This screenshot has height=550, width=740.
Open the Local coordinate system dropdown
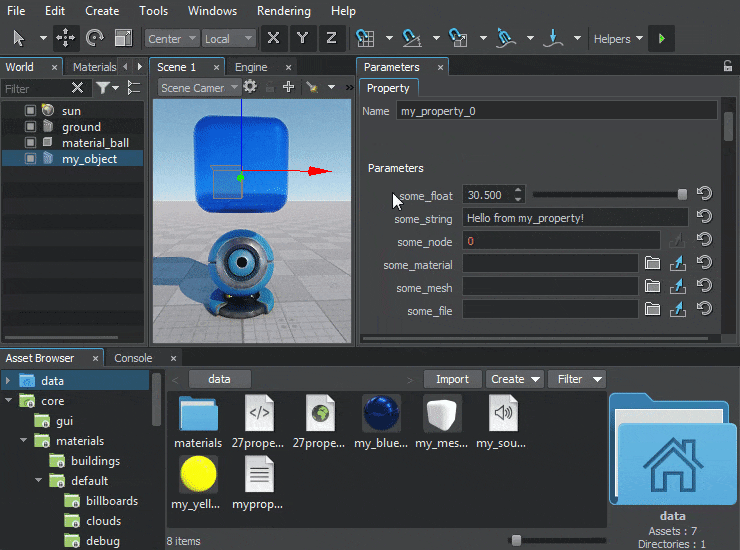(x=228, y=39)
